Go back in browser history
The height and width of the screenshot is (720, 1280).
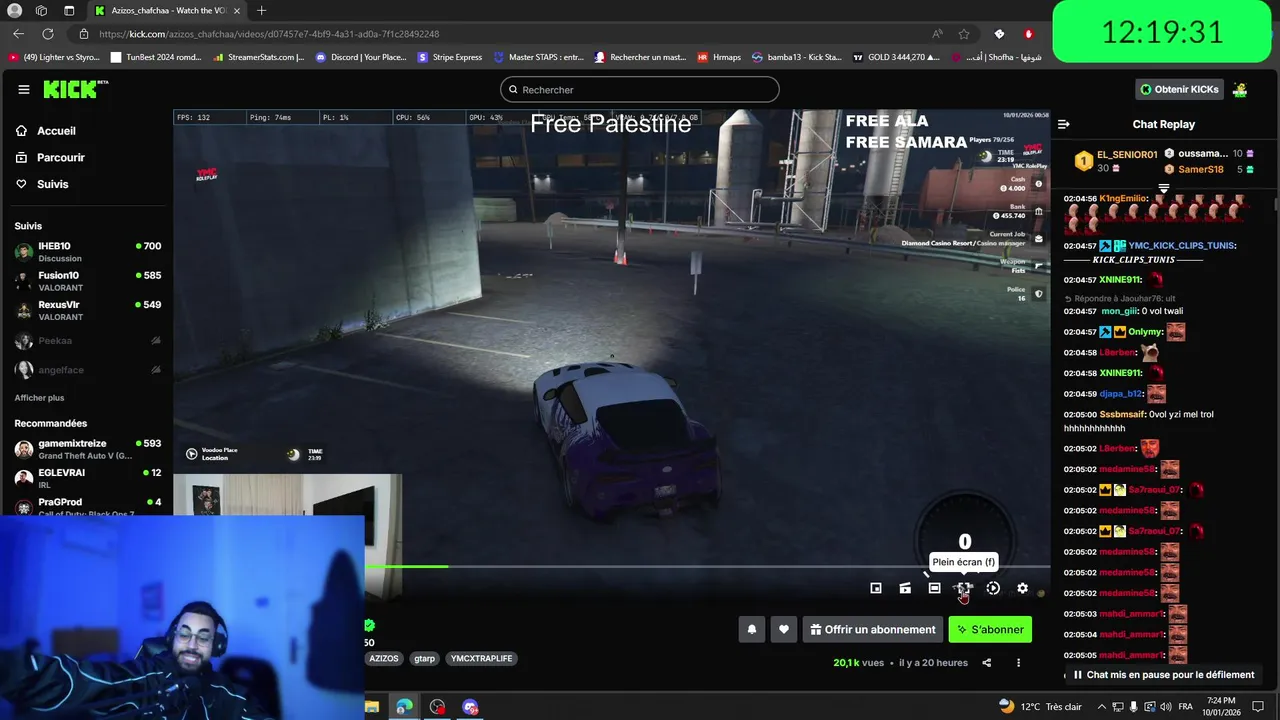tap(18, 34)
